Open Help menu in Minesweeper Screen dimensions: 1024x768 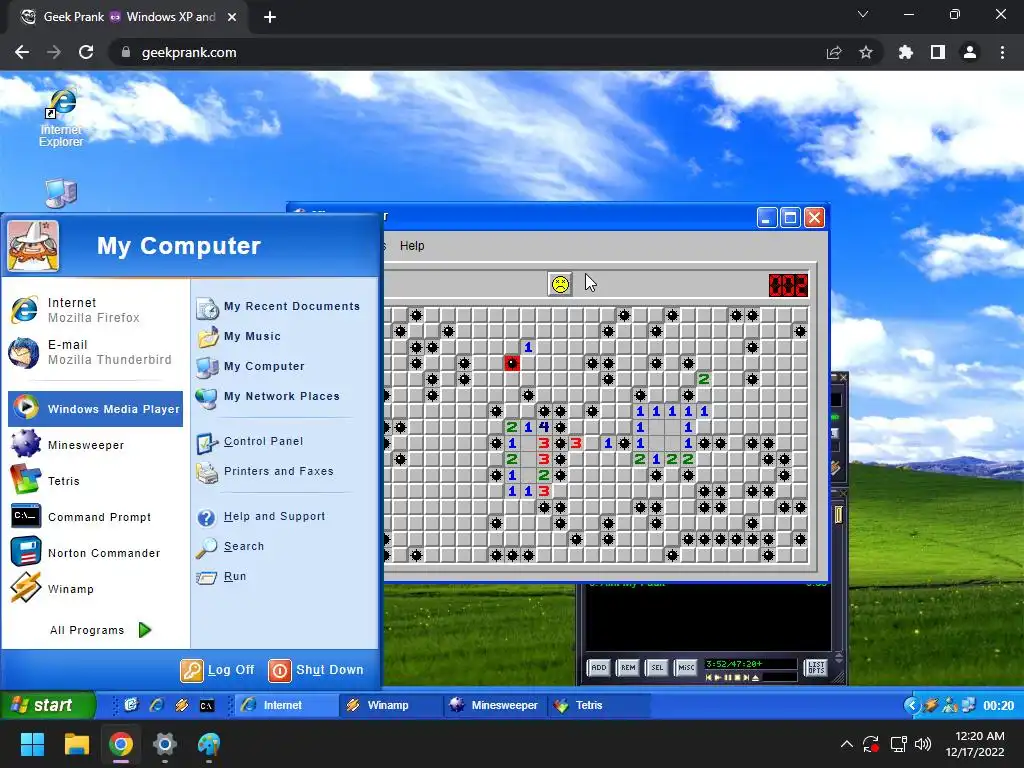412,246
